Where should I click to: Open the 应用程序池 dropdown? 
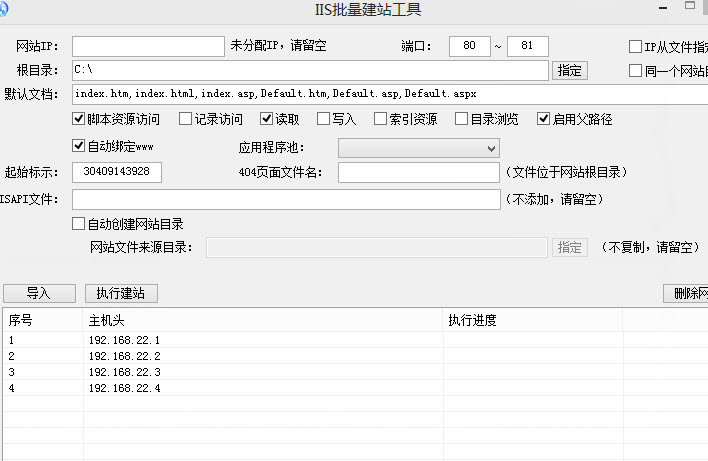pos(419,148)
